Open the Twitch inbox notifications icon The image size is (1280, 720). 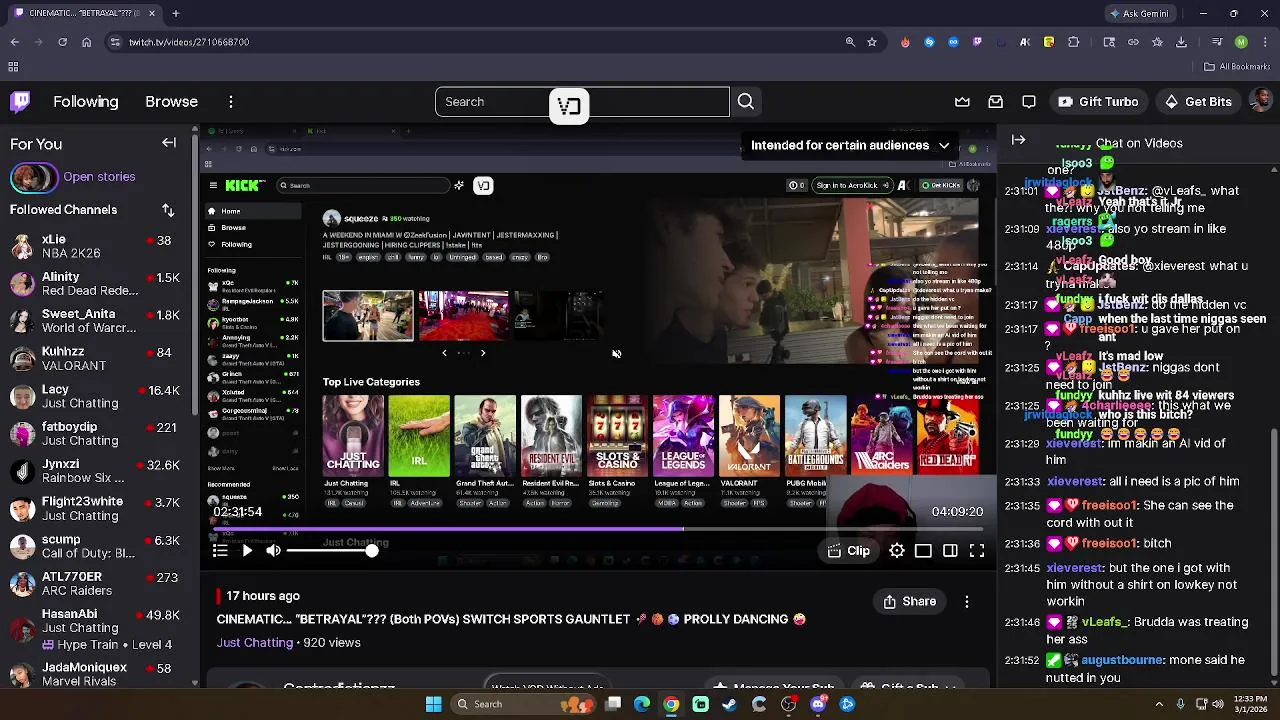coord(996,102)
